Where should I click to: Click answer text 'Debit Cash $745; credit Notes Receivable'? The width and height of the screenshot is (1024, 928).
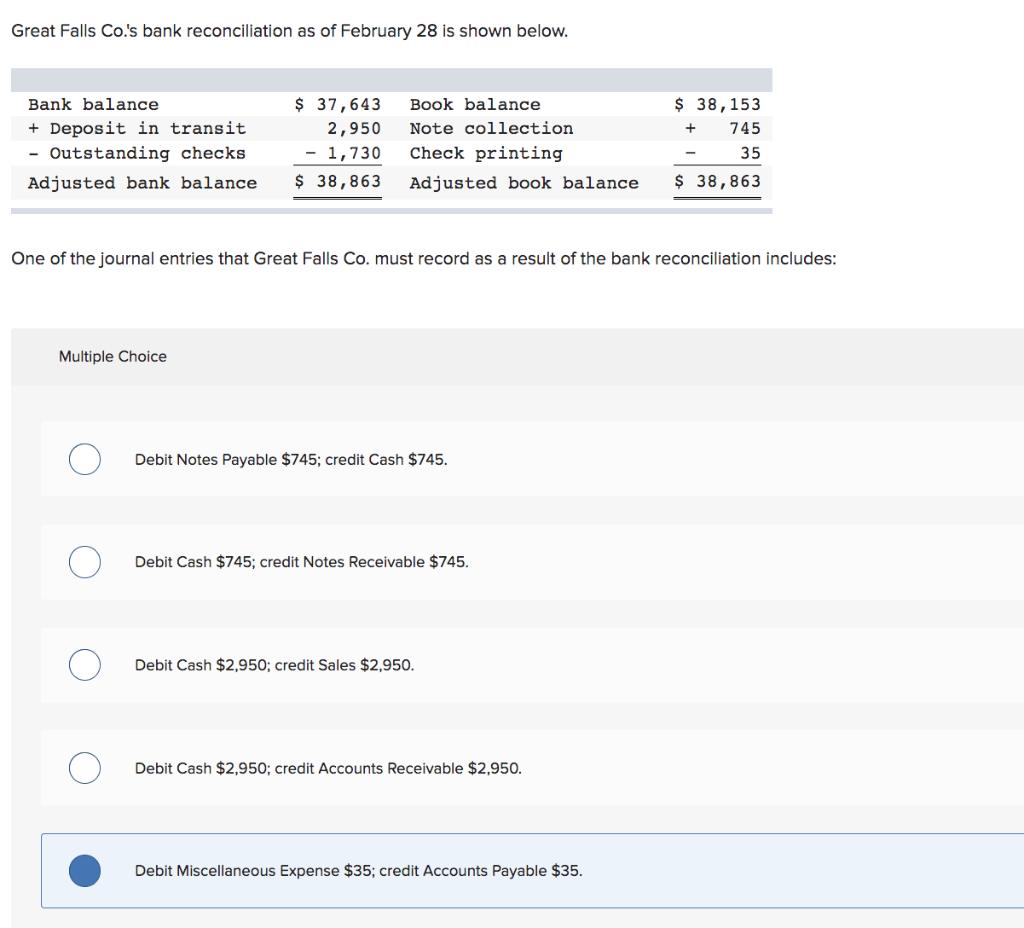(x=280, y=562)
